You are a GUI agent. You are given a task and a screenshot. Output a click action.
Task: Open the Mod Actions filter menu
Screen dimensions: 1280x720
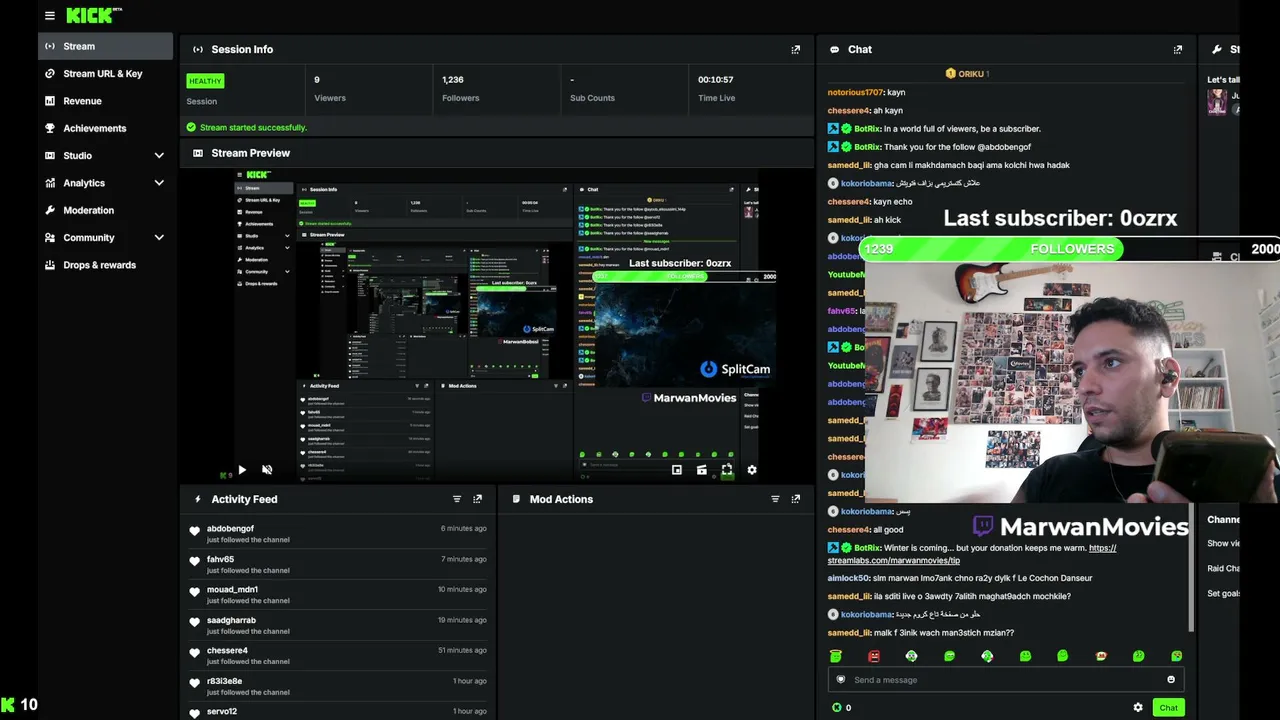tap(775, 499)
